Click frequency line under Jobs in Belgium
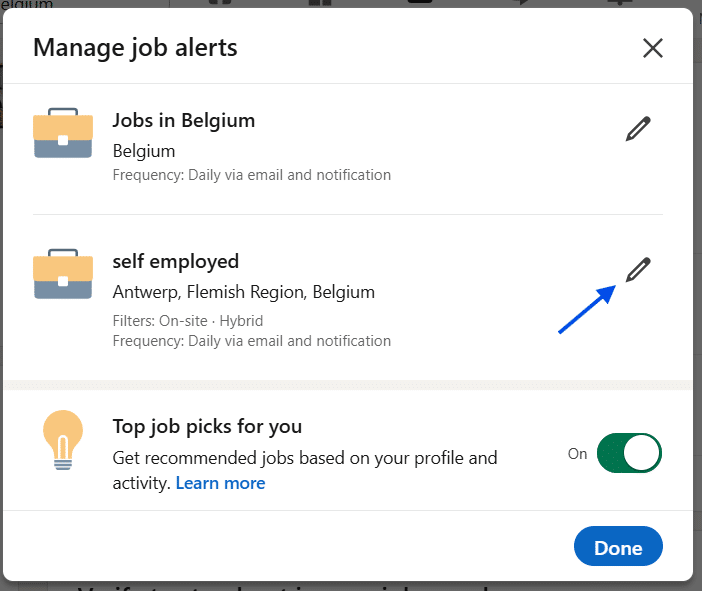Viewport: 702px width, 591px height. click(251, 175)
